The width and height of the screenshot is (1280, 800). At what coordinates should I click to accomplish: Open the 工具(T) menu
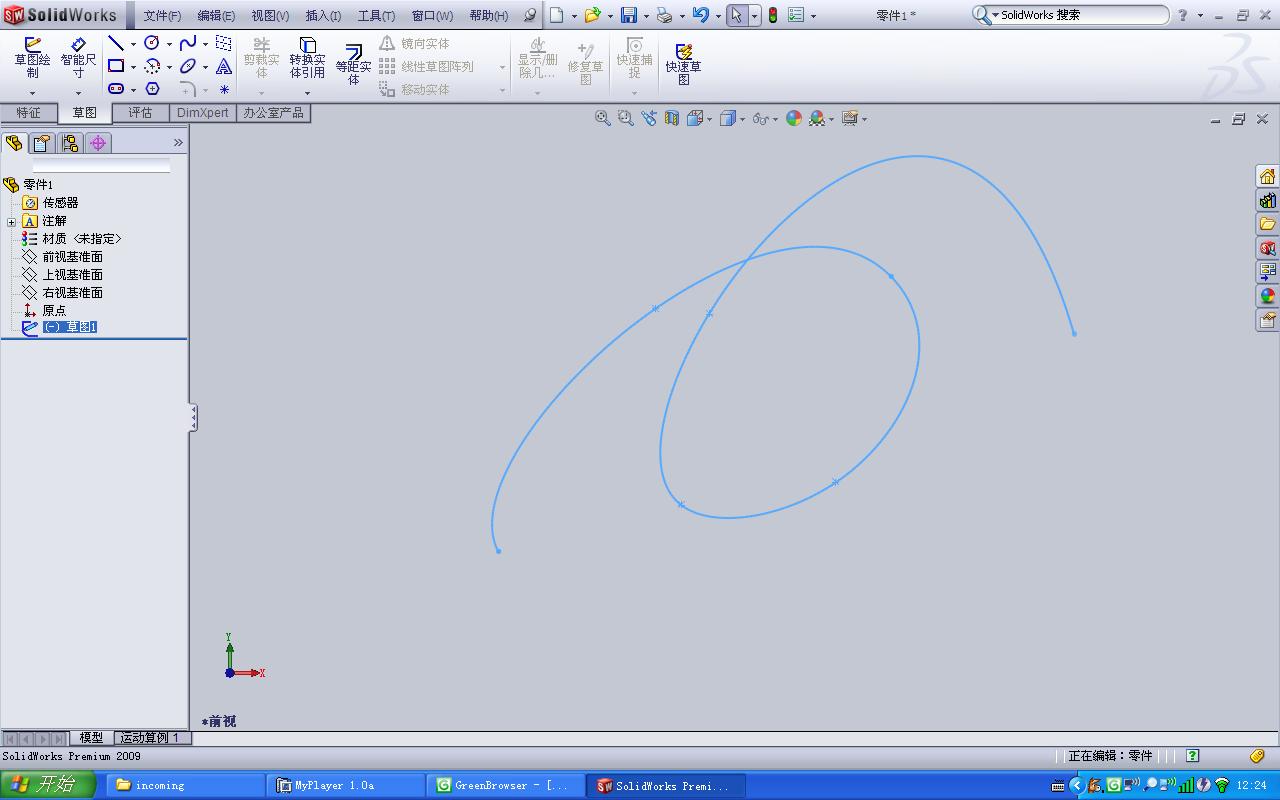point(376,15)
